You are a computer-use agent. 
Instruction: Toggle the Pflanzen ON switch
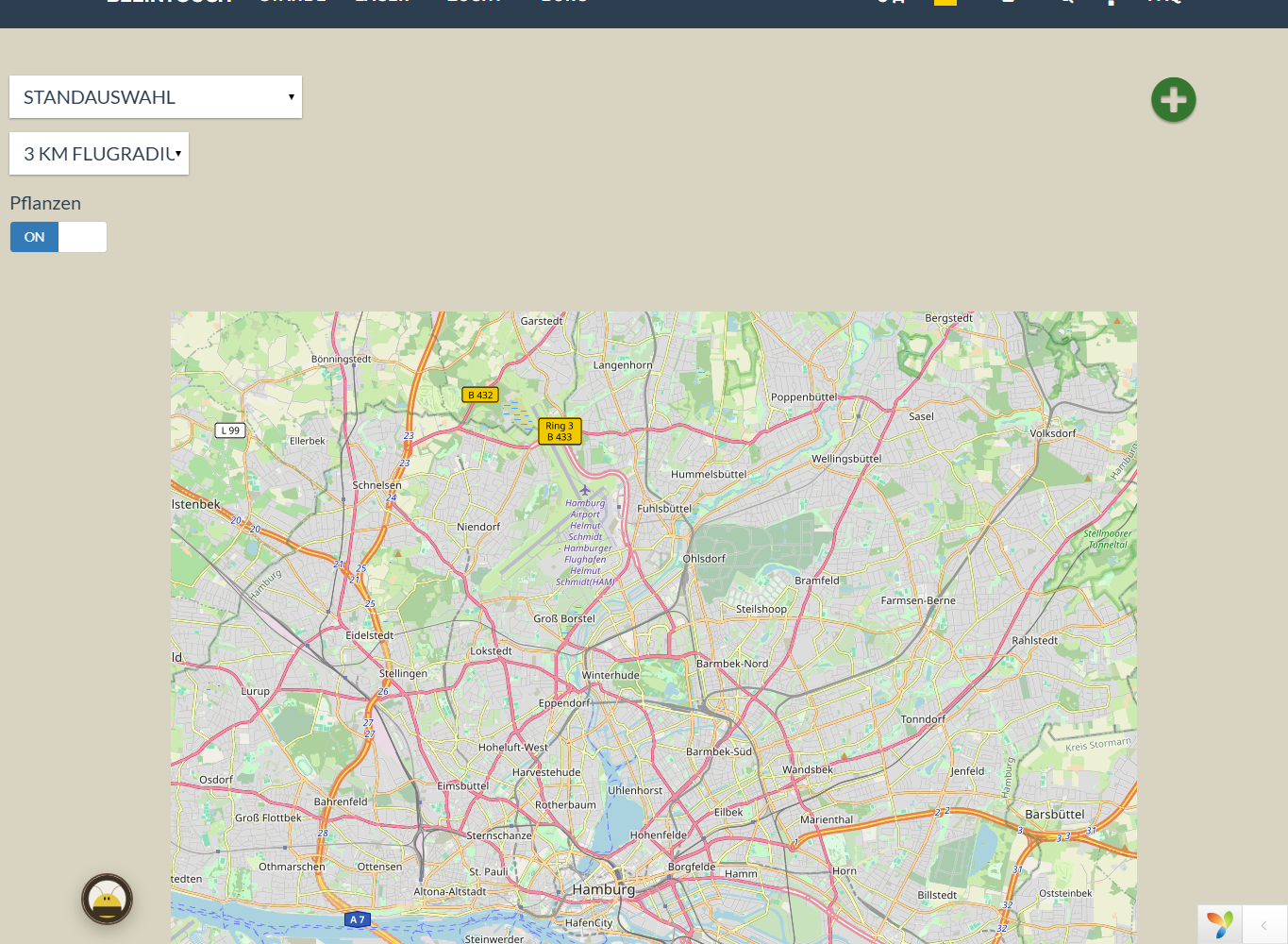59,237
